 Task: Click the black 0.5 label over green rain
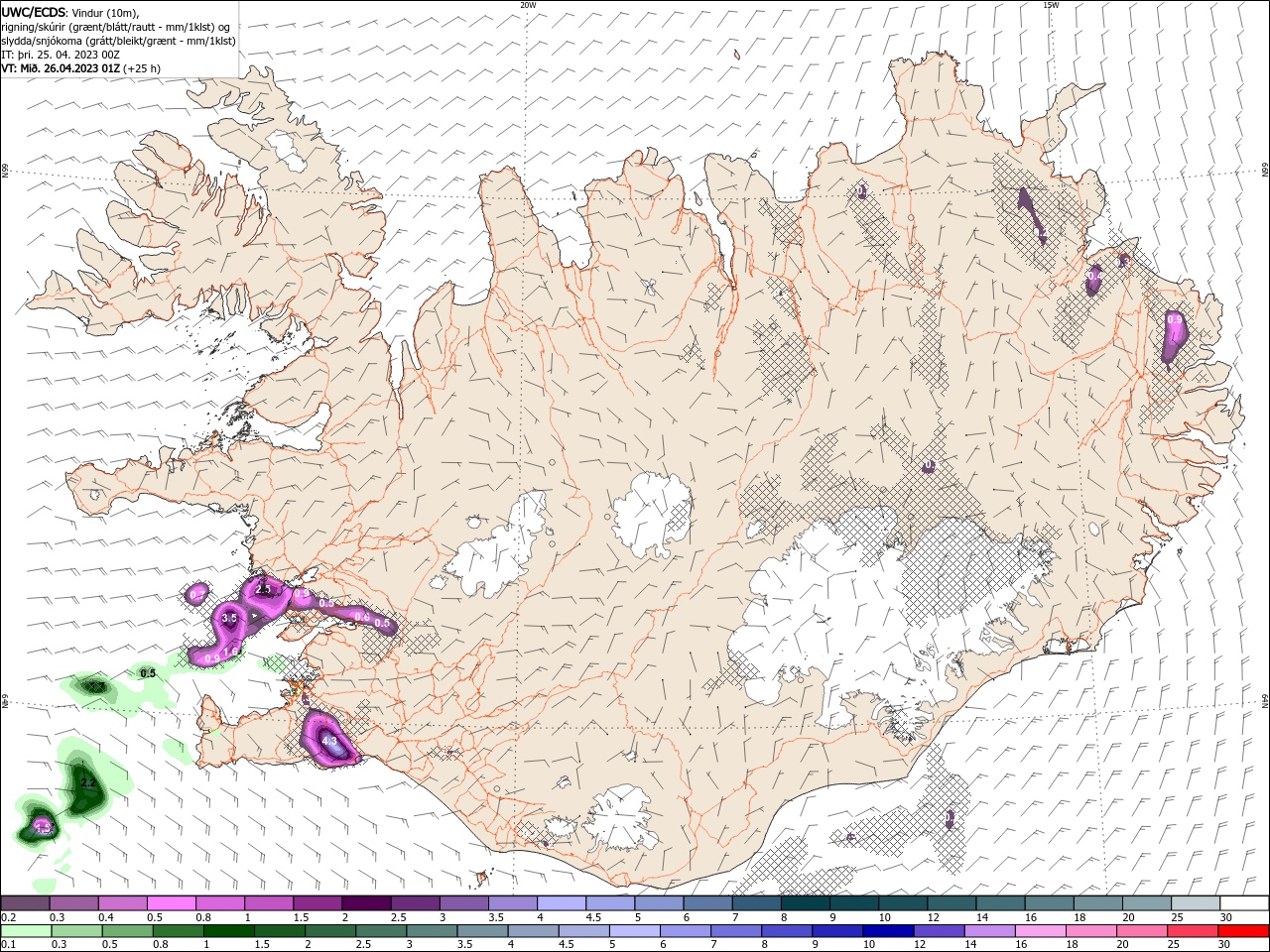(148, 673)
